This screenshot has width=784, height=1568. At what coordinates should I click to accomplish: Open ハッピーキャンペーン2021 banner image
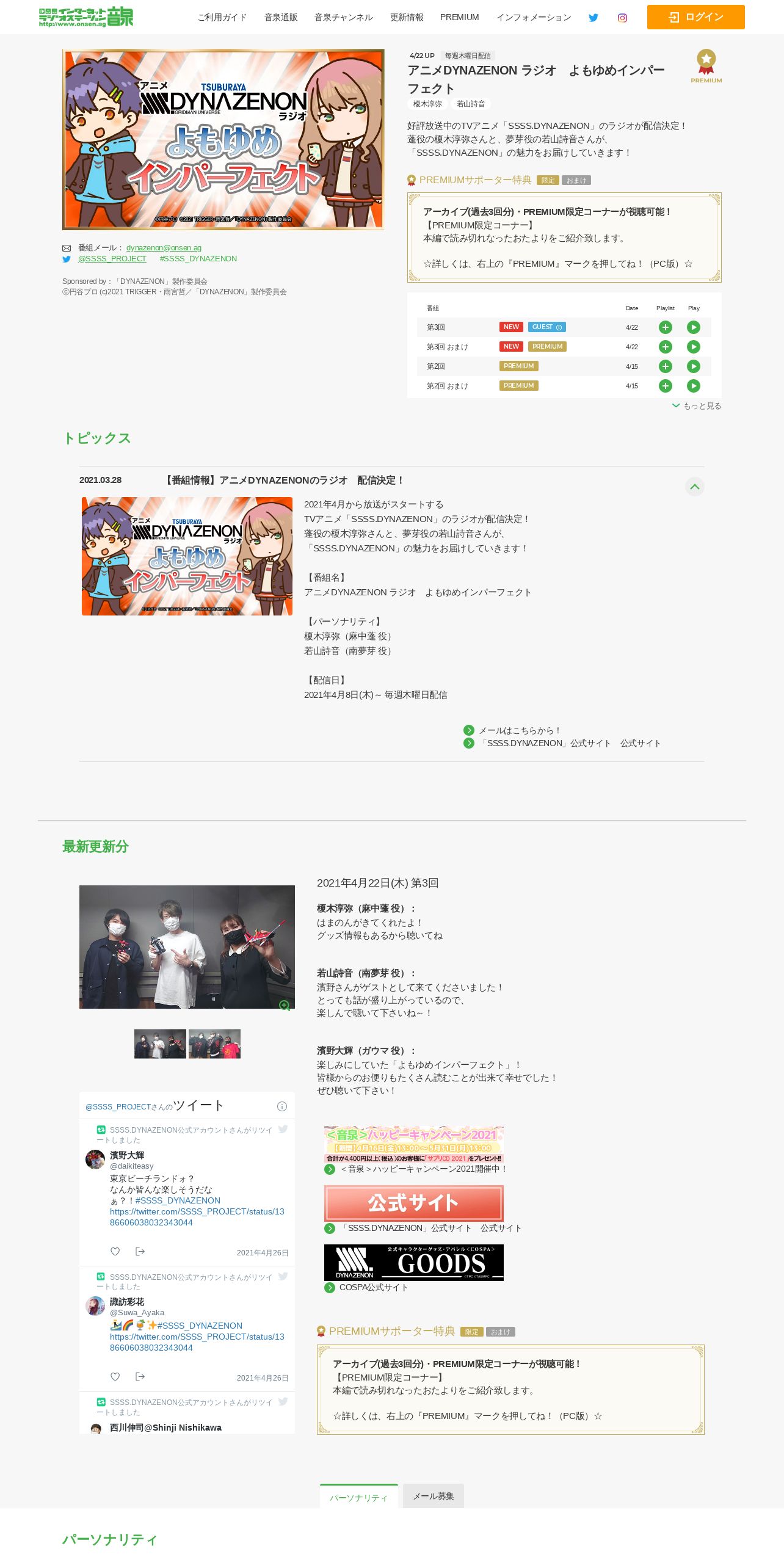[x=414, y=1144]
